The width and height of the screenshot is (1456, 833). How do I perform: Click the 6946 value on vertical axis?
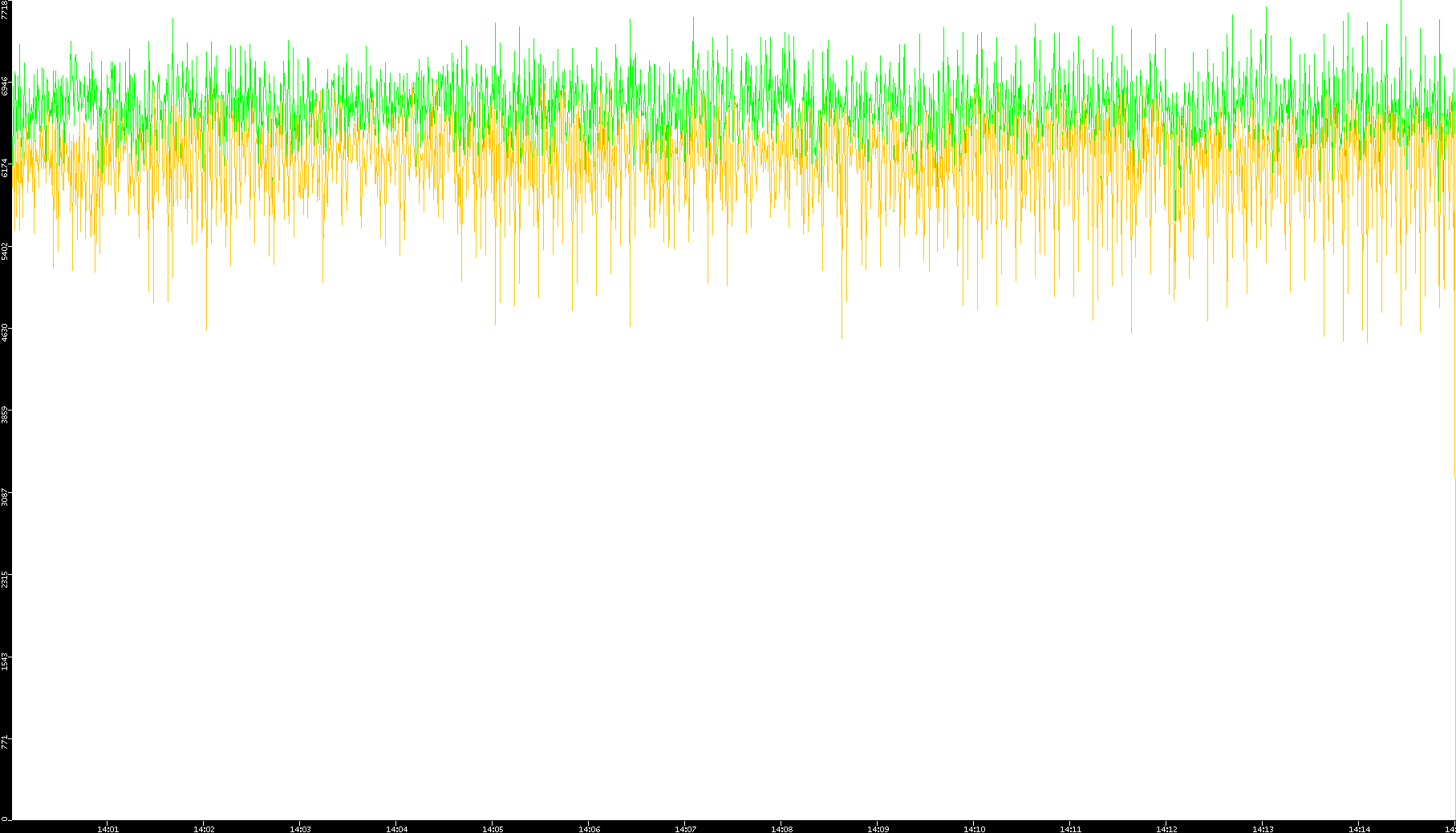coord(5,86)
